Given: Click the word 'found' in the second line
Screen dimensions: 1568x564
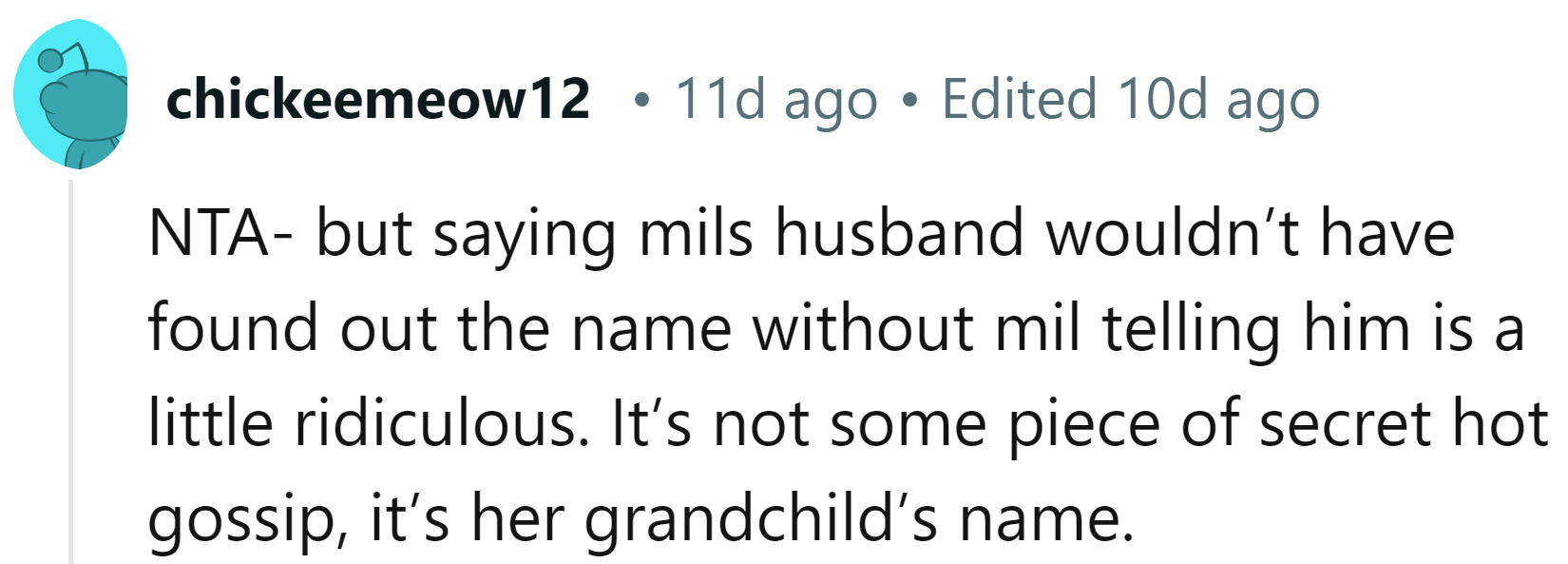Looking at the screenshot, I should click(234, 329).
